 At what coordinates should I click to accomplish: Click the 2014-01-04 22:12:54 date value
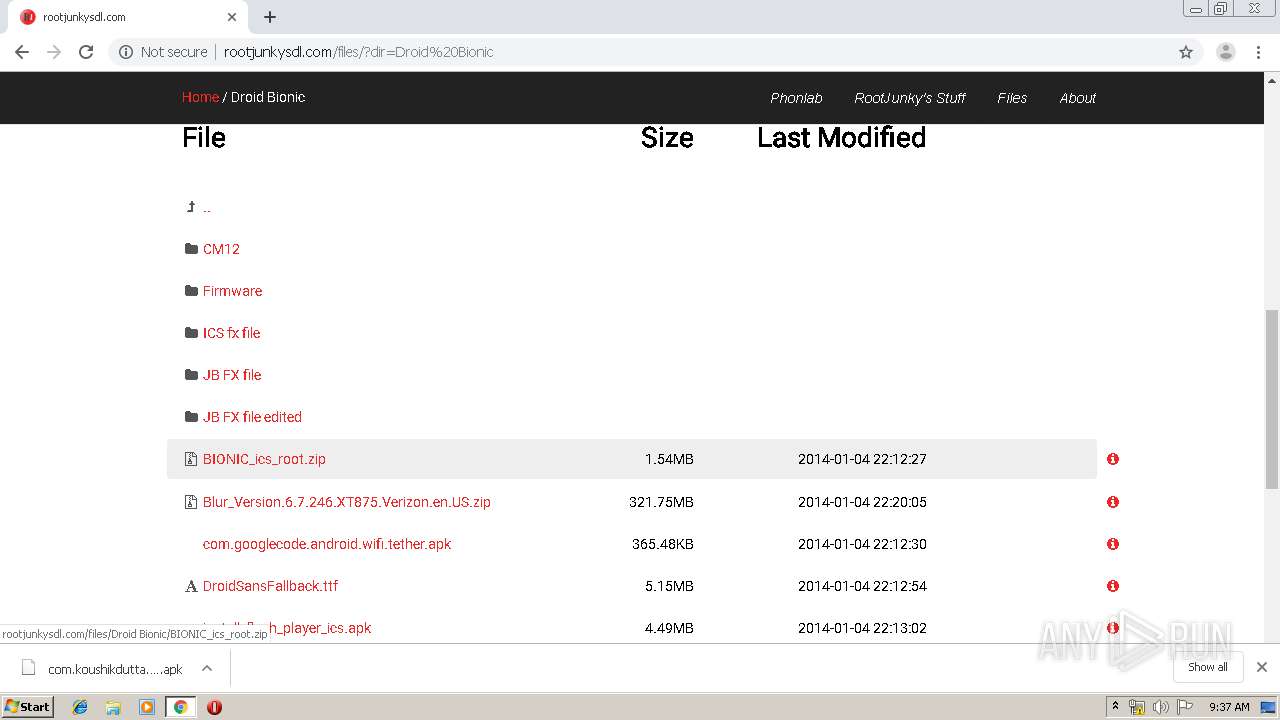pos(862,586)
